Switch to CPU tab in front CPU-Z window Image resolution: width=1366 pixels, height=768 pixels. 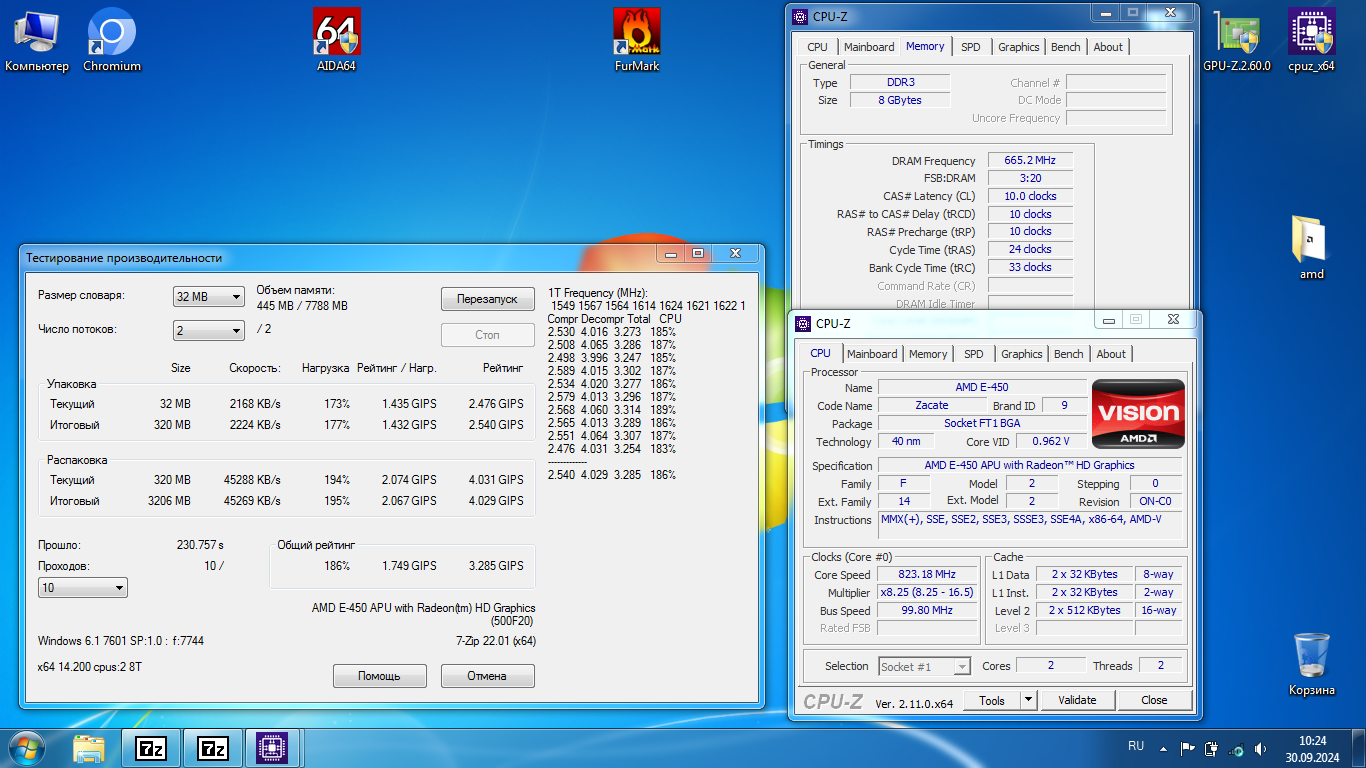pyautogui.click(x=821, y=353)
